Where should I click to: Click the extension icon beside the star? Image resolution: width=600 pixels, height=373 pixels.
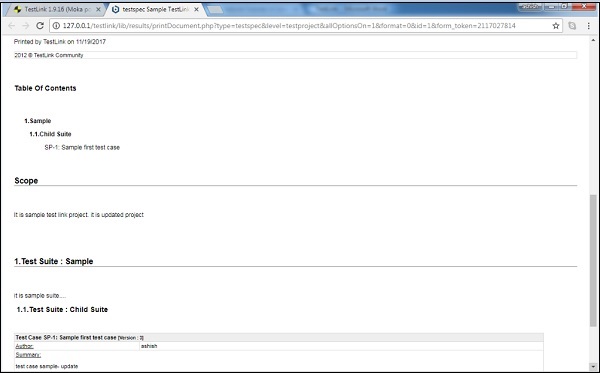coord(572,26)
